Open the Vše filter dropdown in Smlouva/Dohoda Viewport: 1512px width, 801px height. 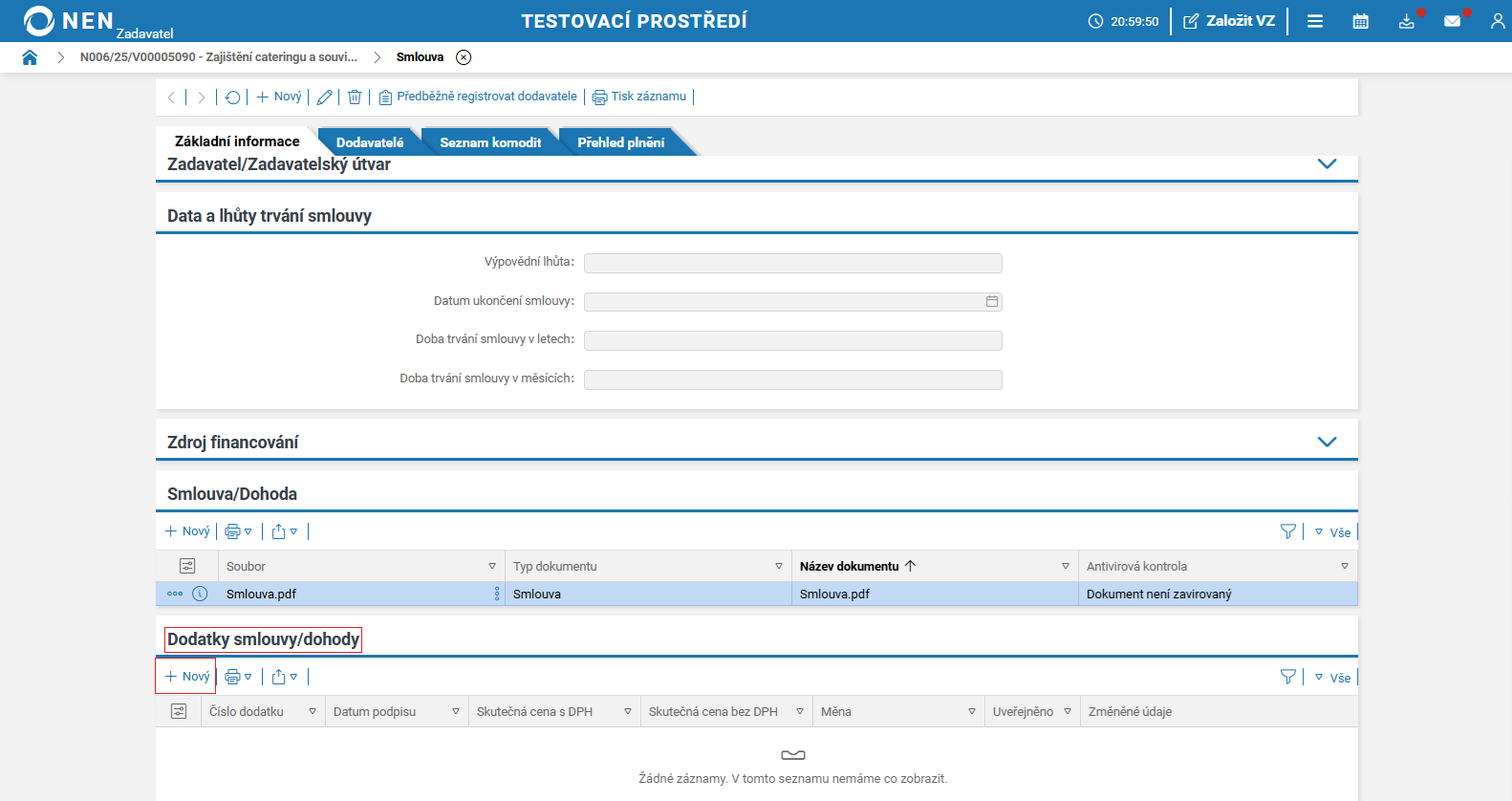coord(1333,532)
